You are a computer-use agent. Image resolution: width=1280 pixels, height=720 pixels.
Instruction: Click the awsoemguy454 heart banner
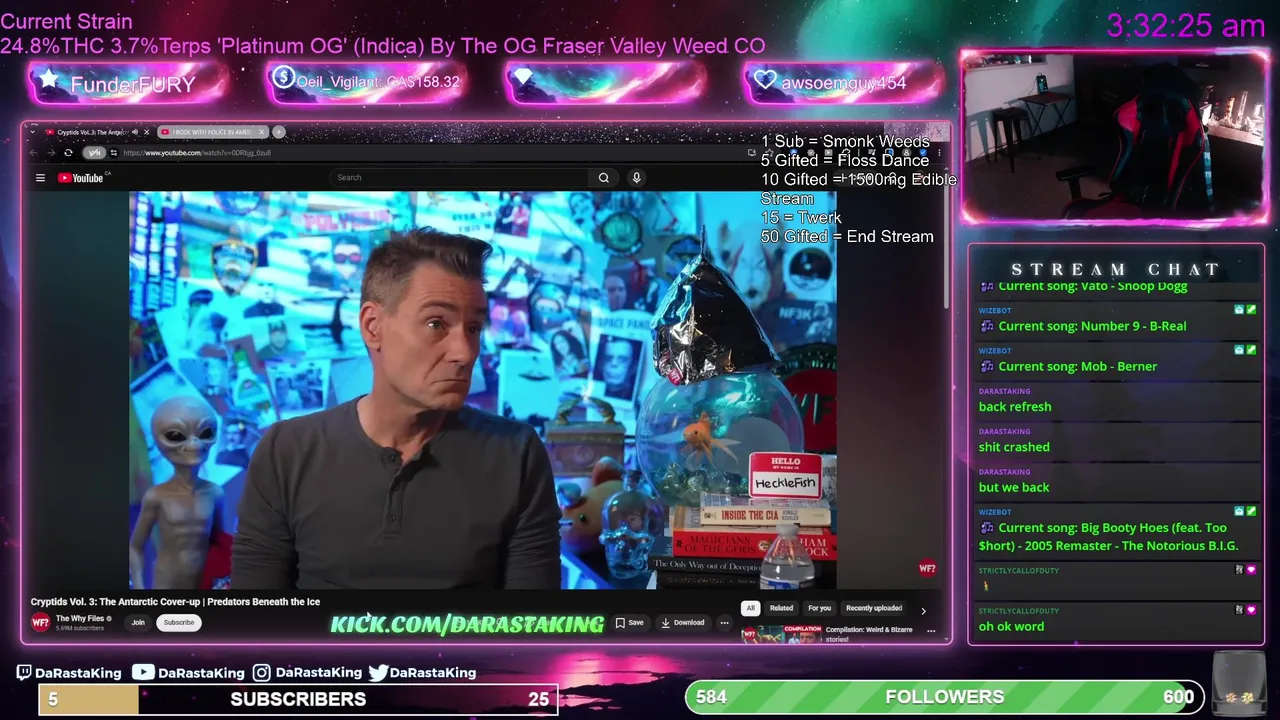pyautogui.click(x=843, y=82)
